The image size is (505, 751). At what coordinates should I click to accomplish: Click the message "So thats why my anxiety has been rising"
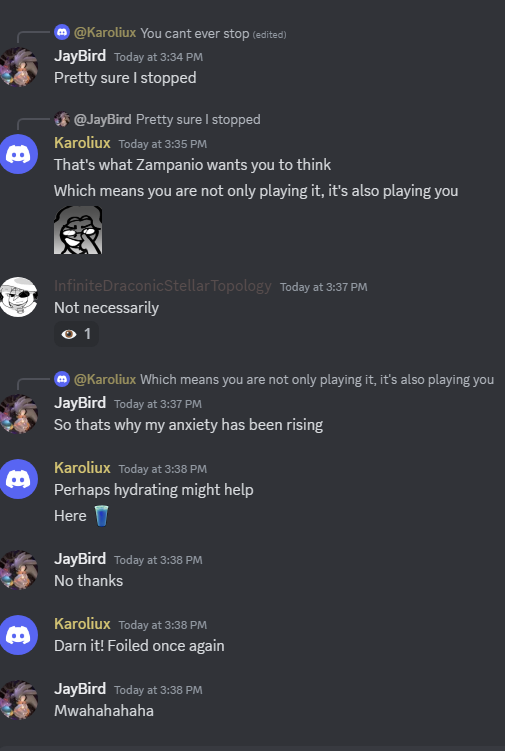(x=188, y=425)
